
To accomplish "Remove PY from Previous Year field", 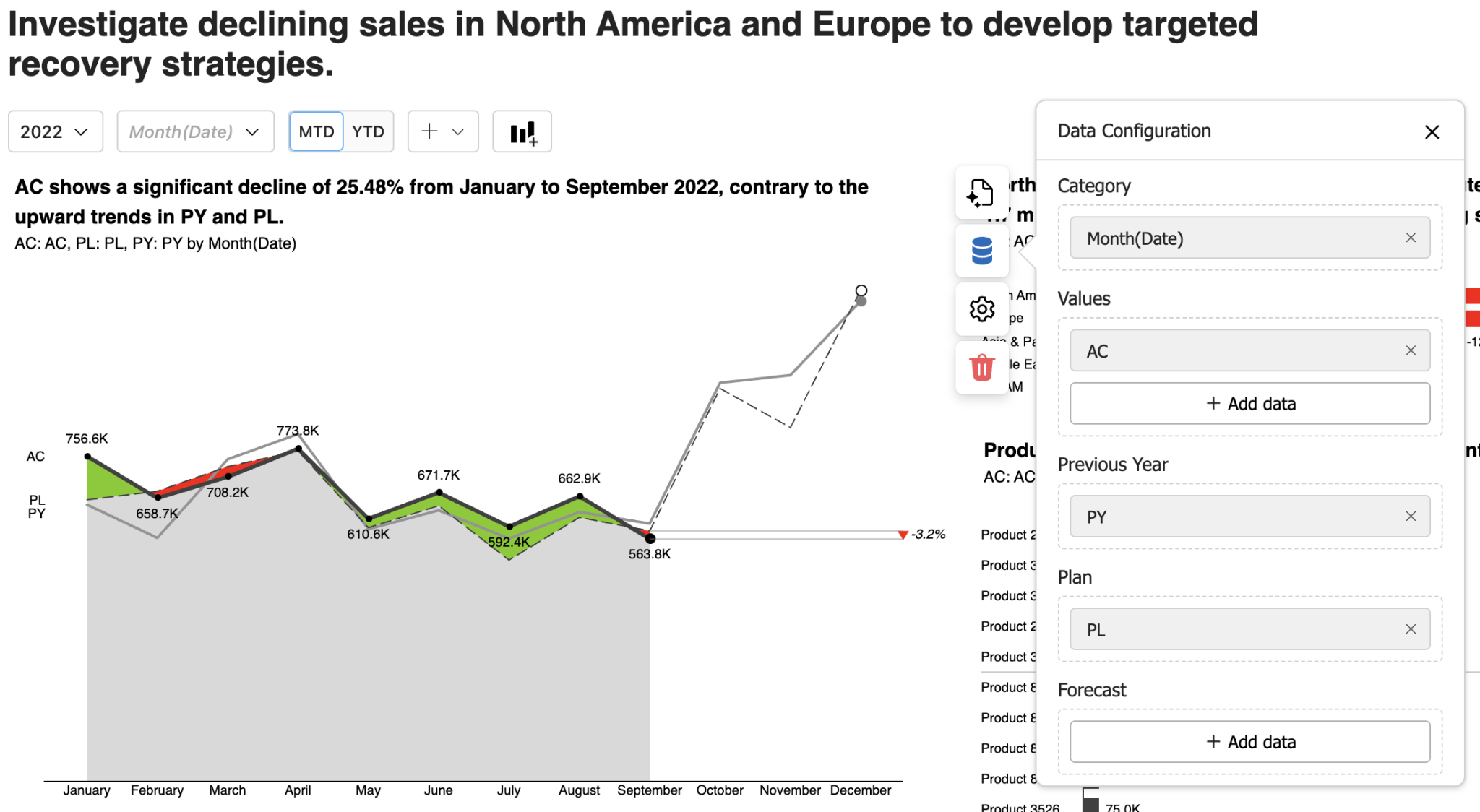I will click(x=1410, y=517).
